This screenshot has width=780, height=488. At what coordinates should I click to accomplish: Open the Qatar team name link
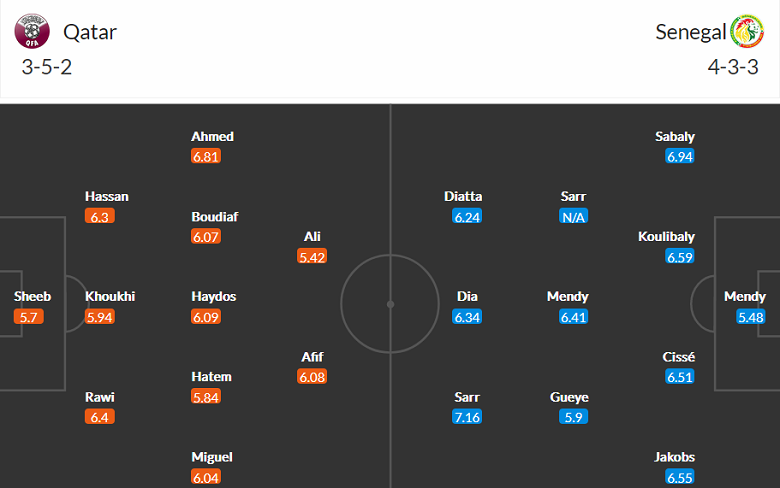pos(90,32)
